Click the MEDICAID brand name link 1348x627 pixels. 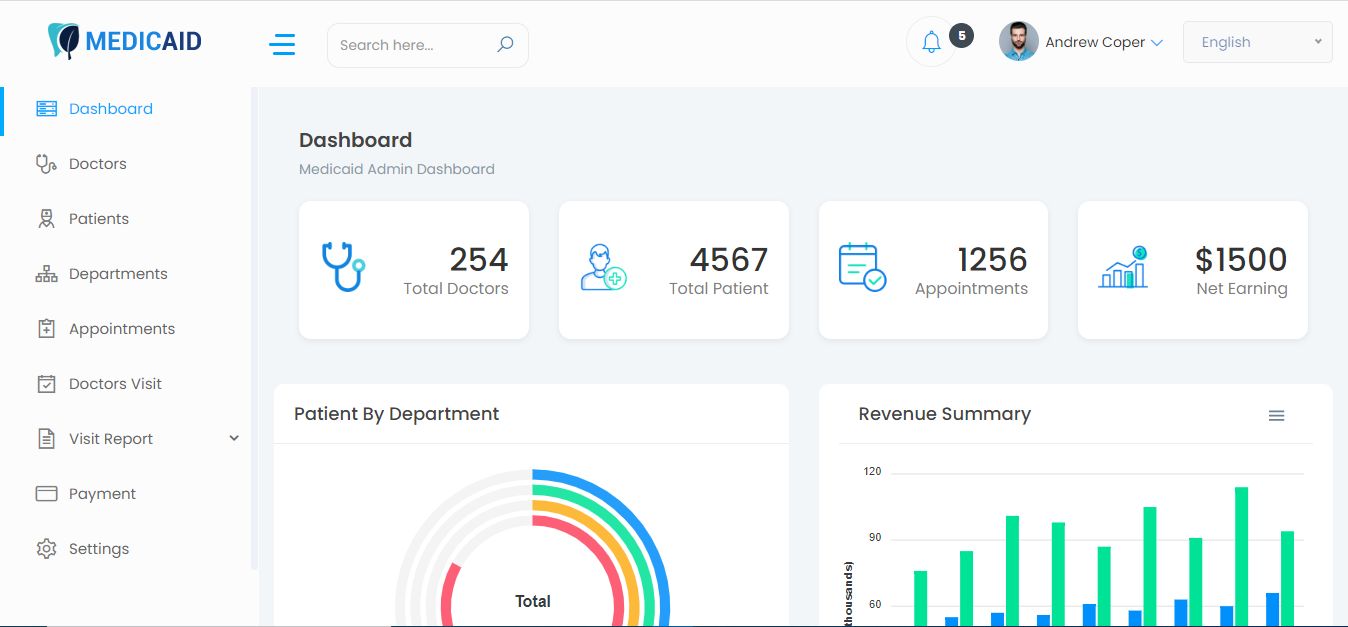[144, 41]
